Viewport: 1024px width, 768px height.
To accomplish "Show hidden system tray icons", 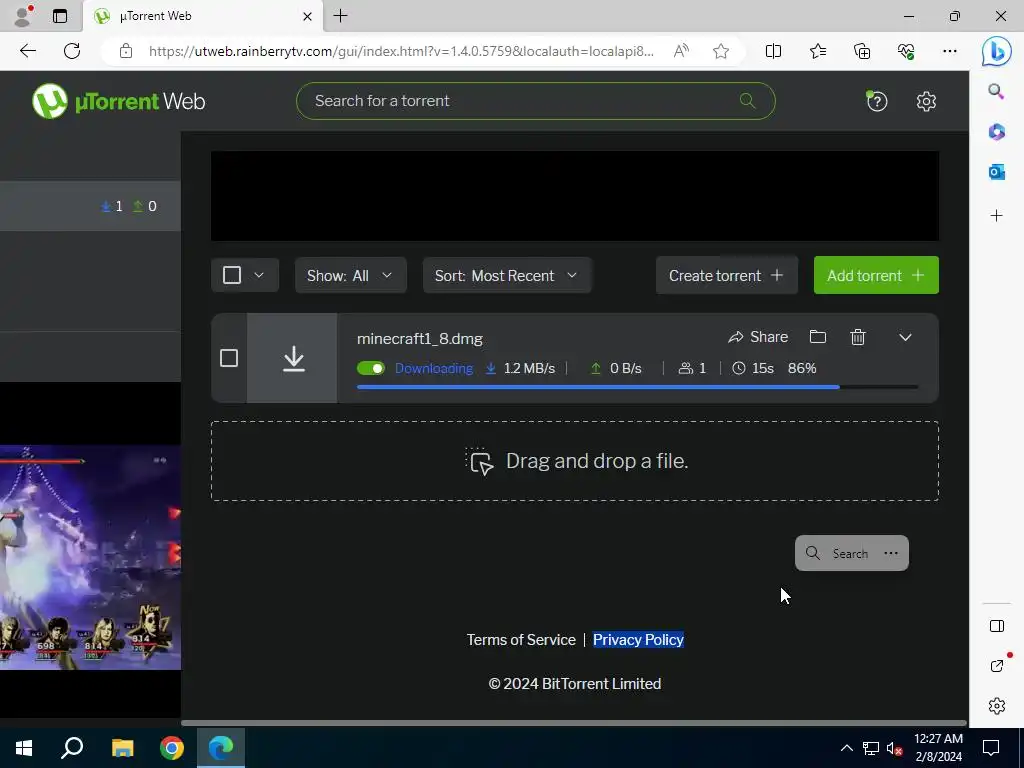I will (x=846, y=748).
